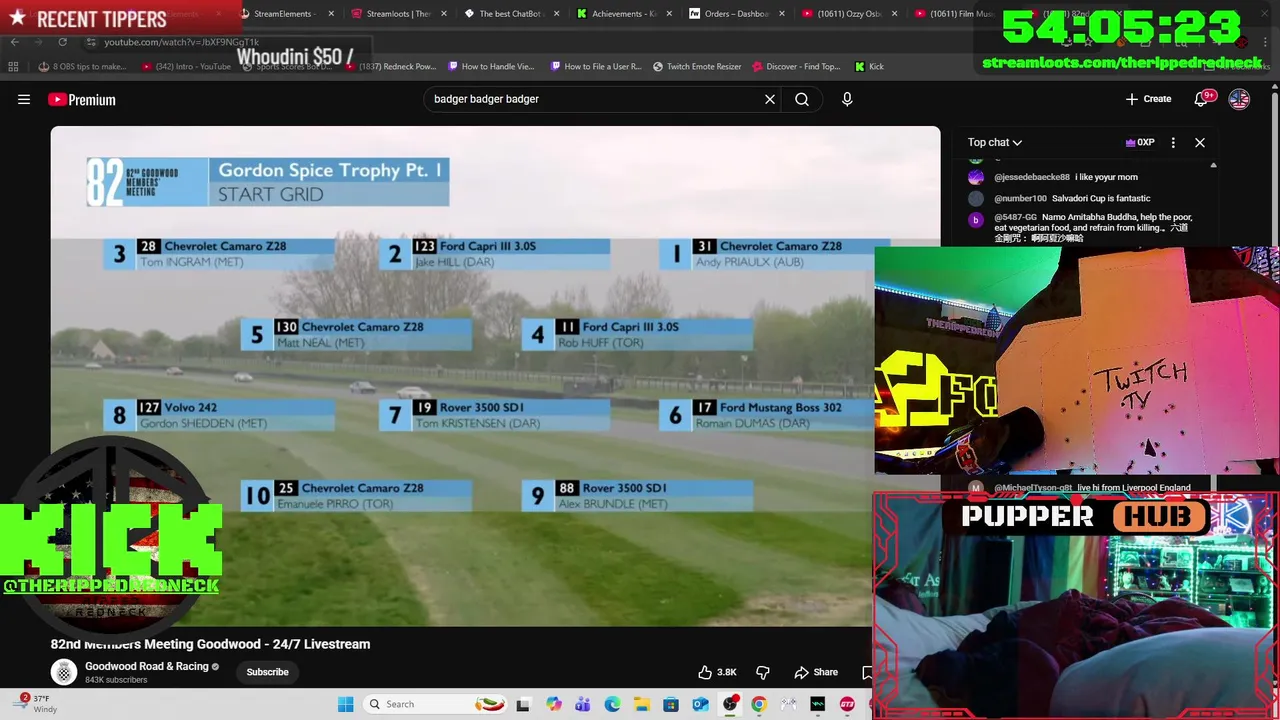Close the Streamloots tab
This screenshot has width=1280, height=720.
click(444, 14)
